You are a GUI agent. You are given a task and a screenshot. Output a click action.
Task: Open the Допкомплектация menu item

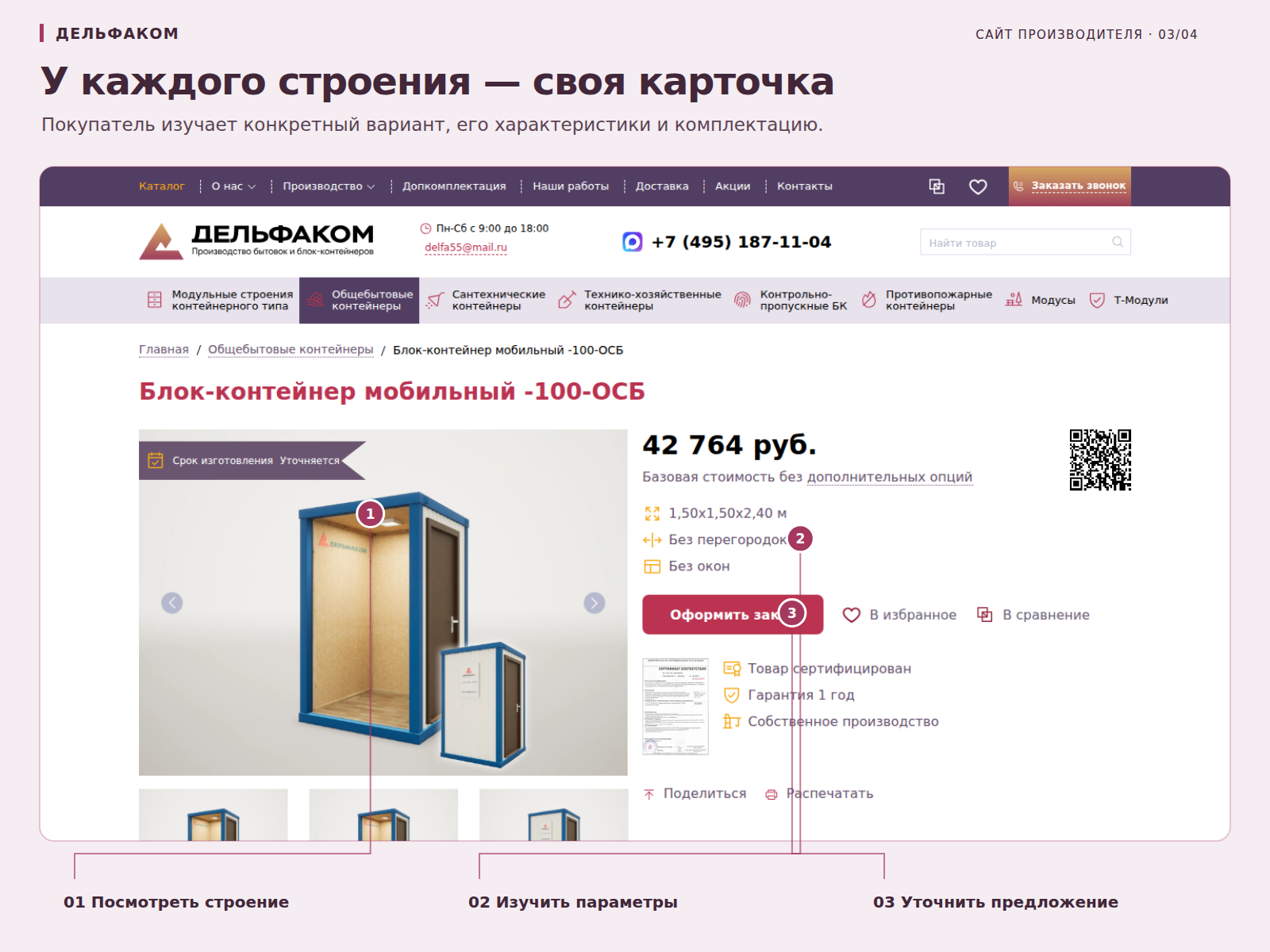[x=454, y=186]
